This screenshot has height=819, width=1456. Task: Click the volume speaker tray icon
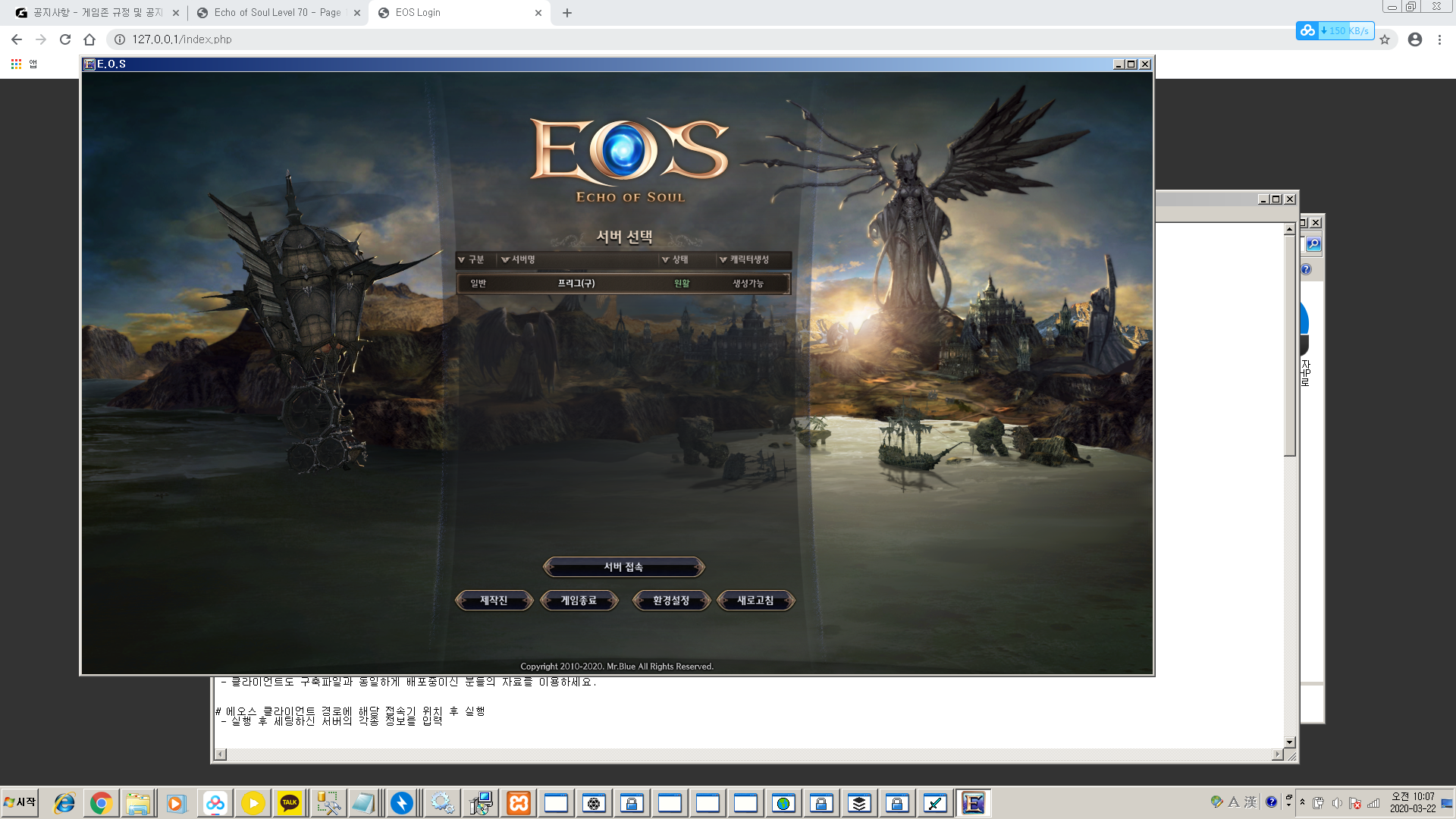pos(1337,803)
